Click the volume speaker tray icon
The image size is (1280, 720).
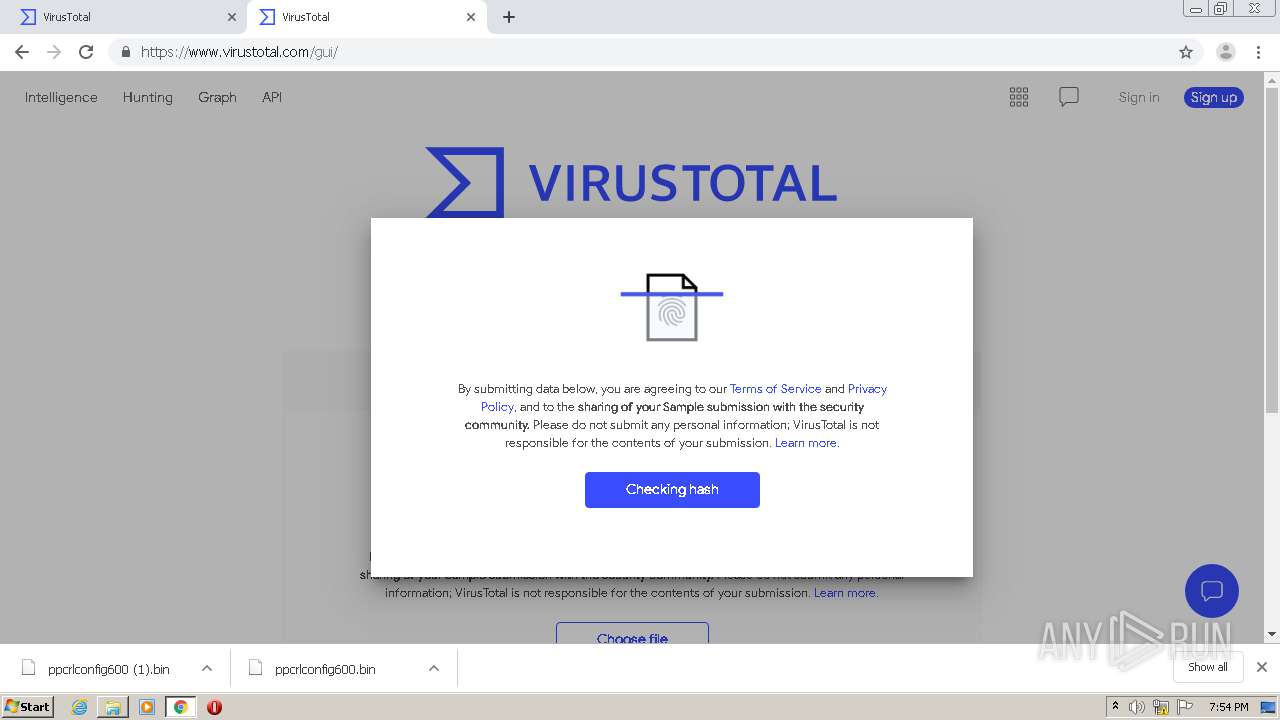pyautogui.click(x=1137, y=707)
